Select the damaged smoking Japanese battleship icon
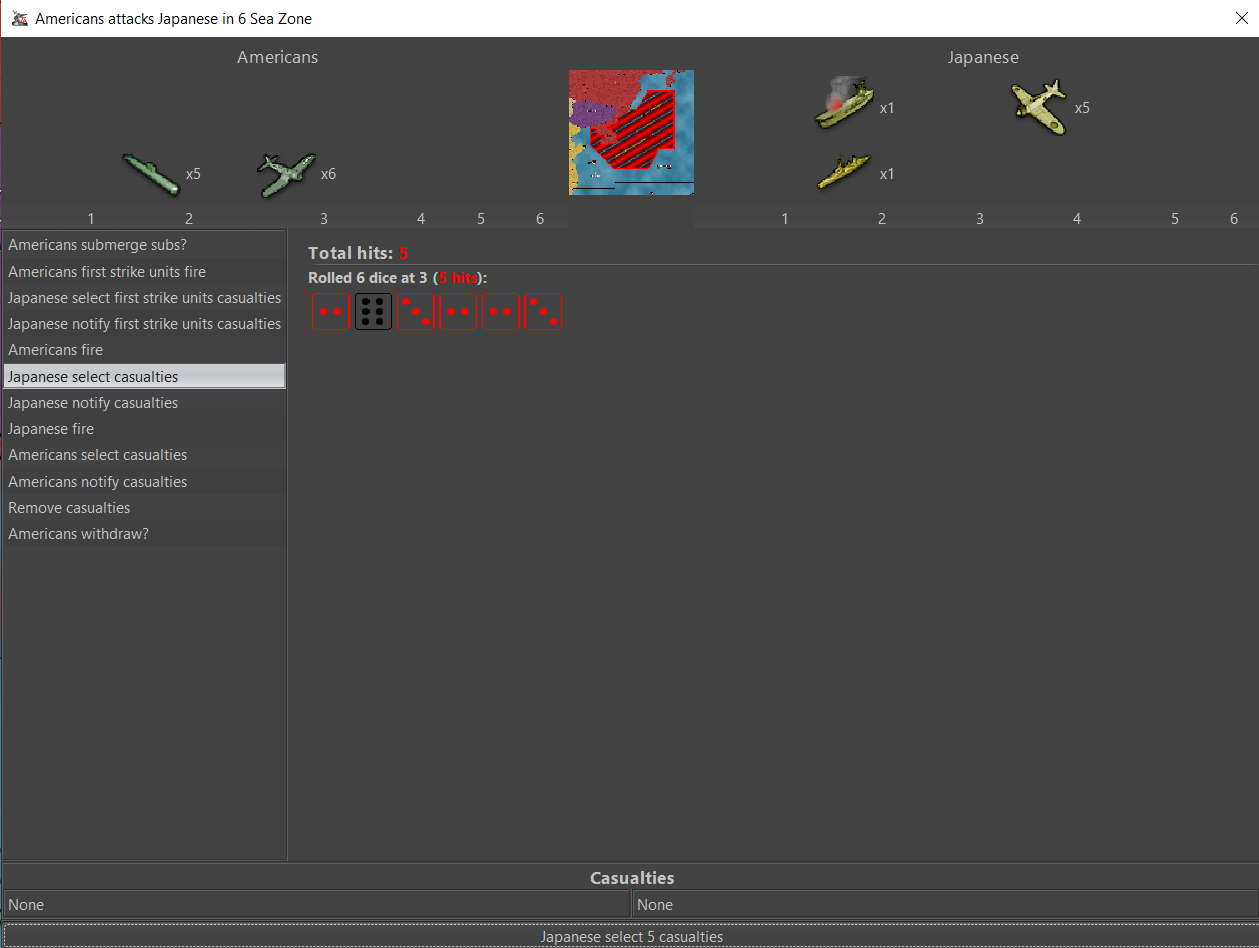This screenshot has width=1259, height=948. tap(843, 106)
